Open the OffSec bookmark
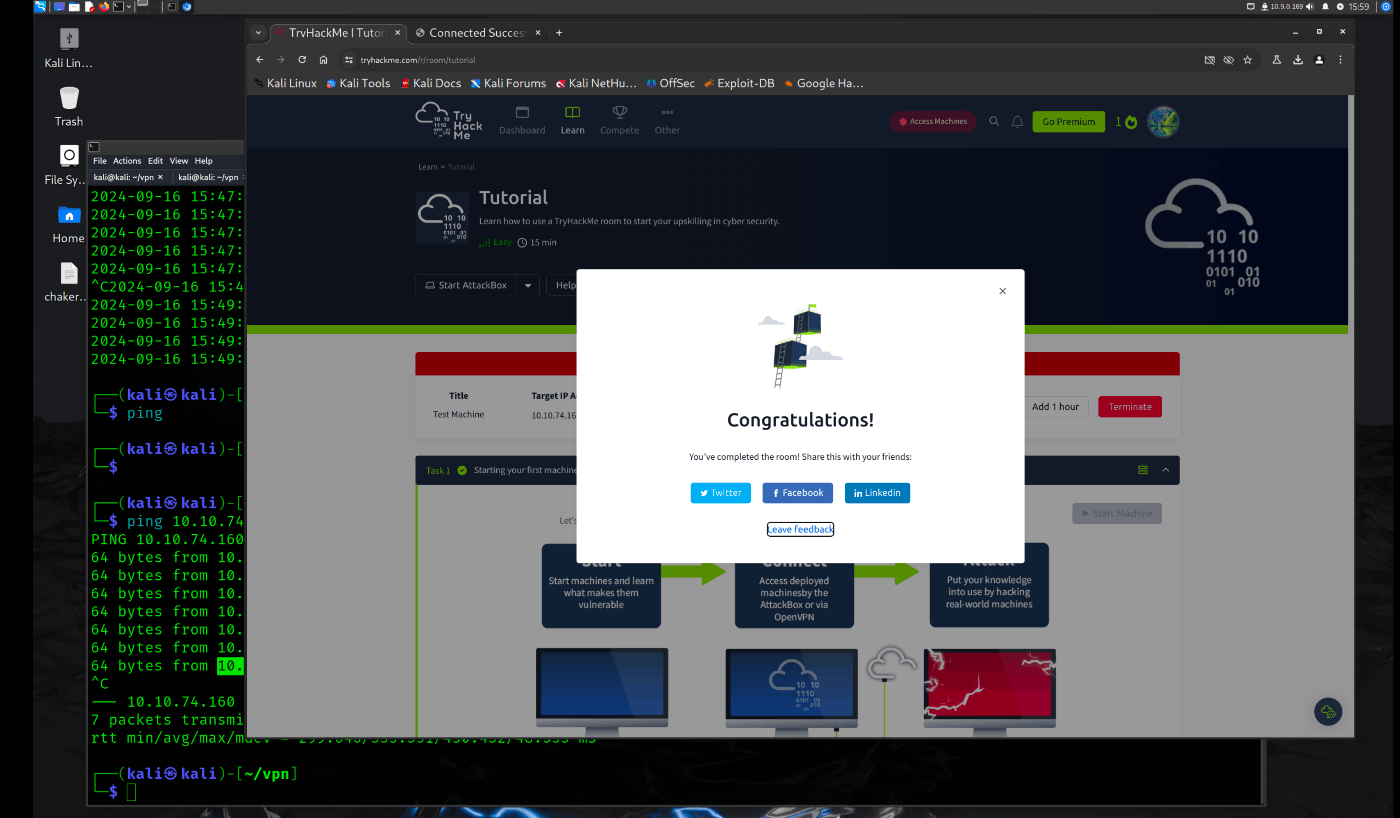This screenshot has height=818, width=1400. tap(670, 83)
